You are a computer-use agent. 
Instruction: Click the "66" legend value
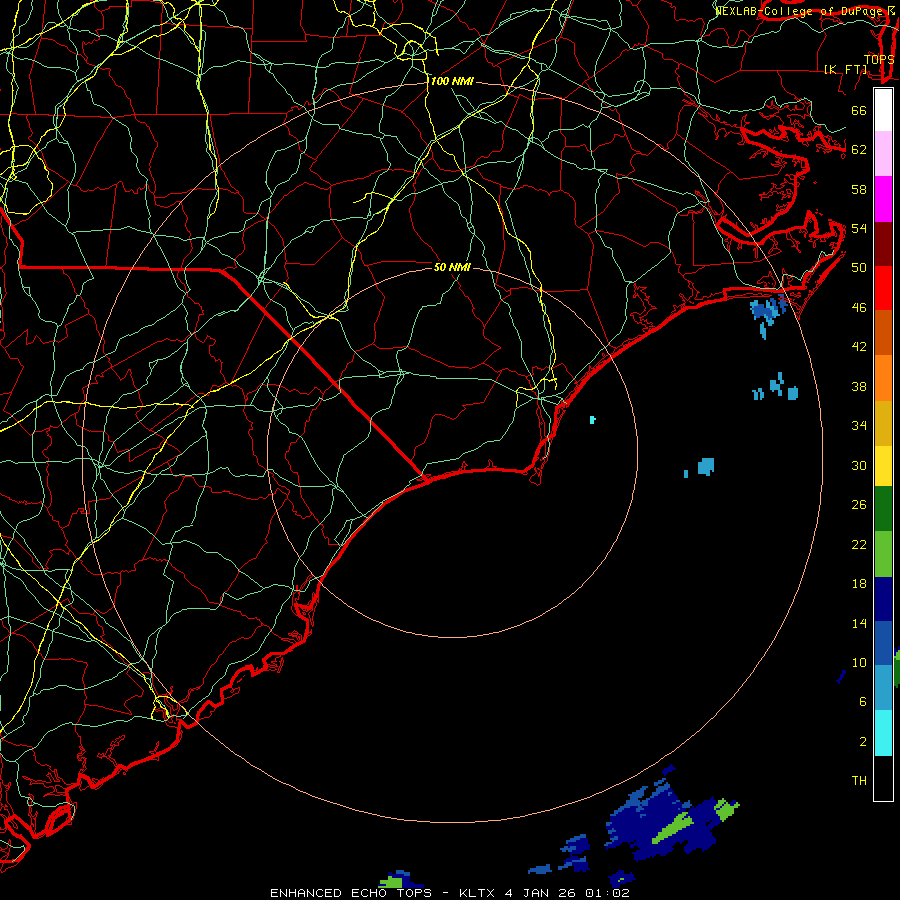point(859,111)
